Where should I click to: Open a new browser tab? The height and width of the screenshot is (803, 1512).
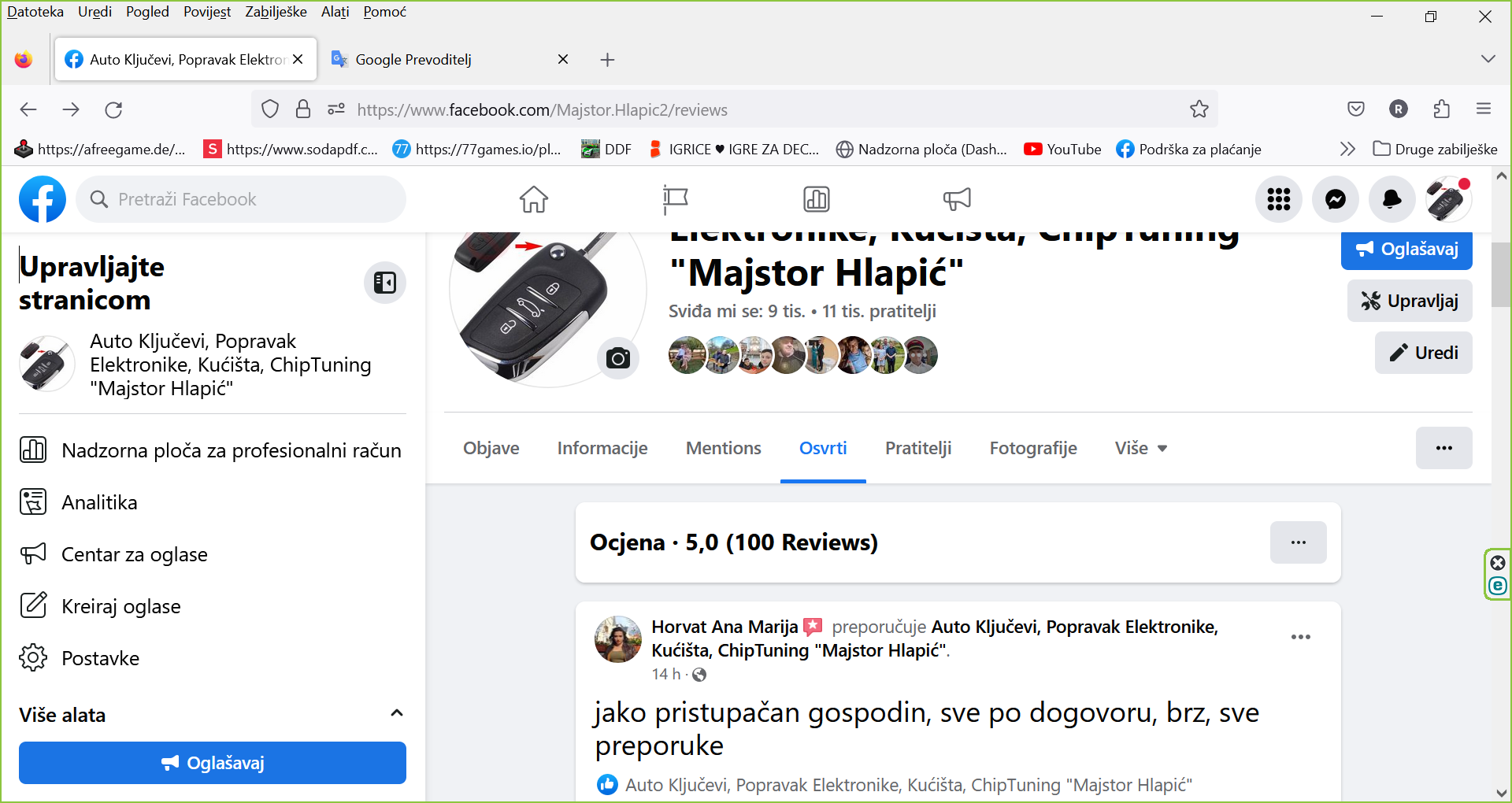[x=607, y=60]
